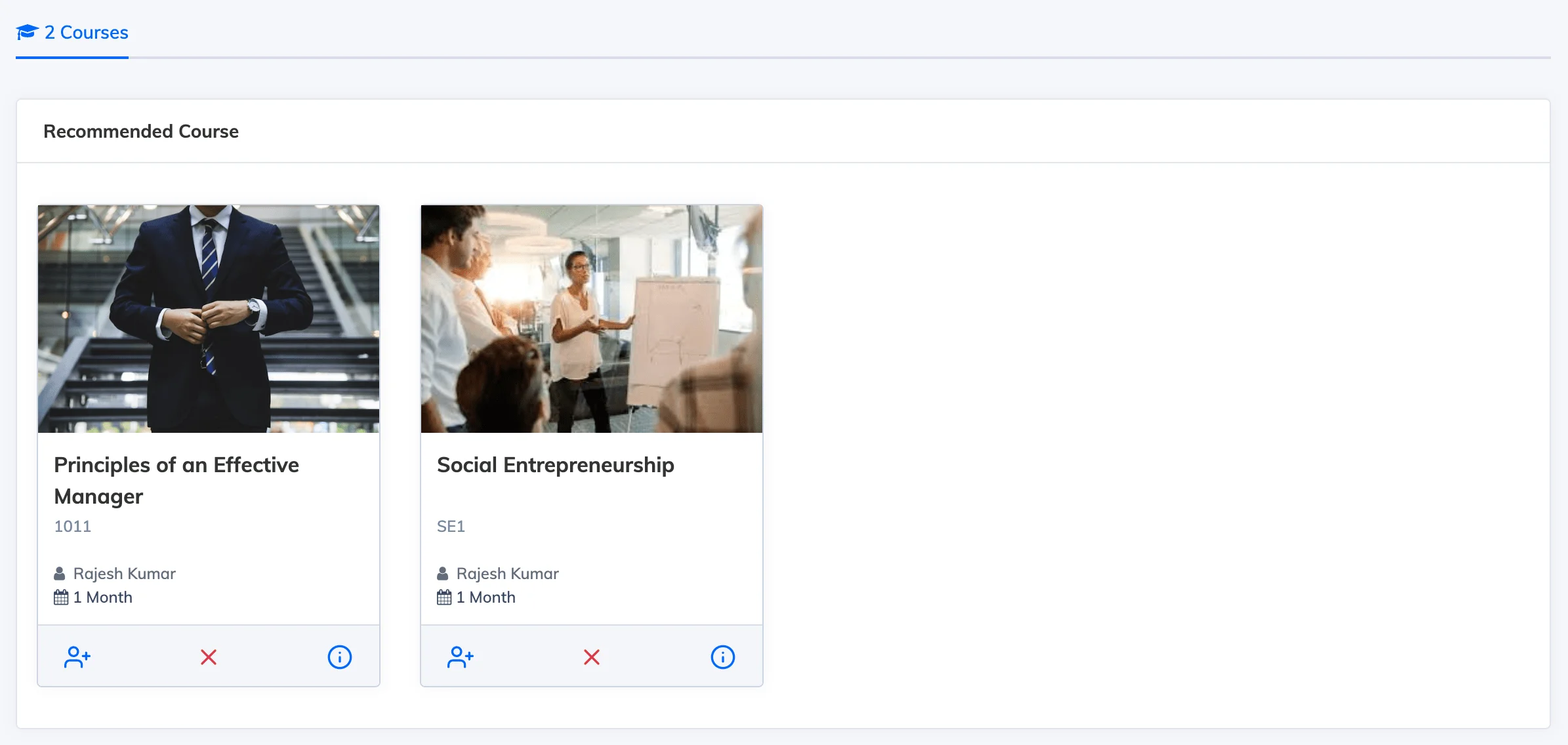Click 1 Month duration on Social Entrepreneurship card
The image size is (1568, 745).
tap(486, 597)
